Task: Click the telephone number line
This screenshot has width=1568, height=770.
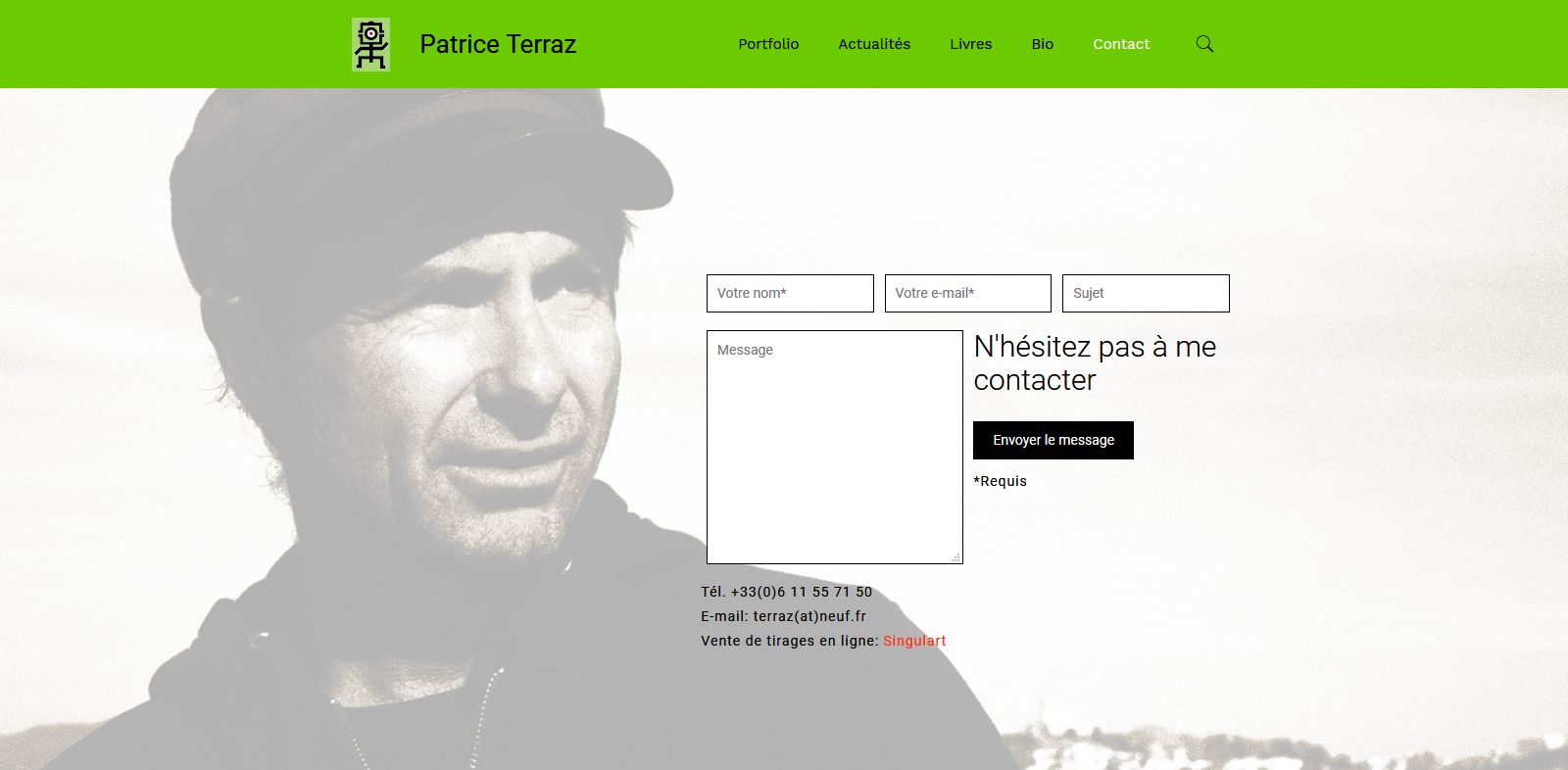Action: click(x=786, y=592)
